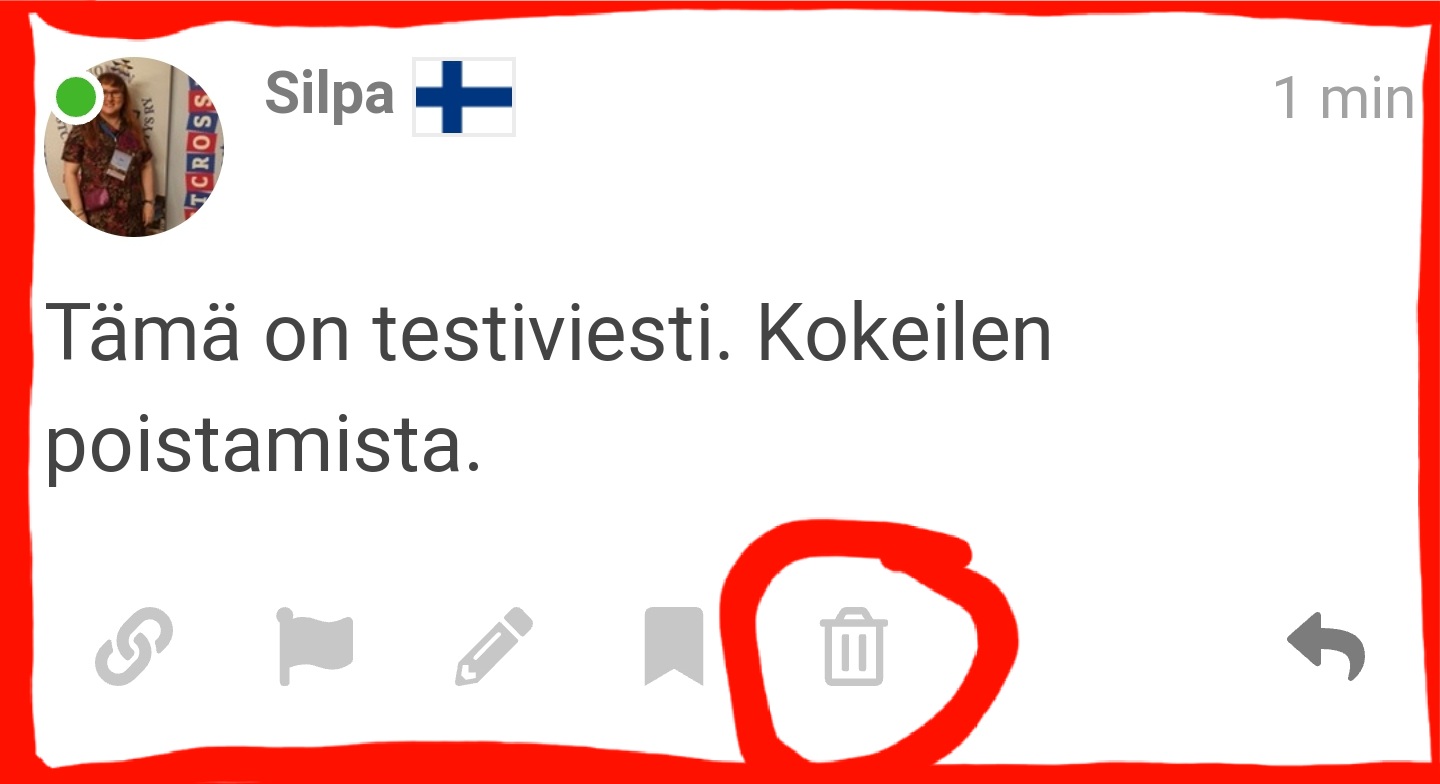Screen dimensions: 1440x784
Task: Open Silpa's profile picture
Action: tap(134, 147)
